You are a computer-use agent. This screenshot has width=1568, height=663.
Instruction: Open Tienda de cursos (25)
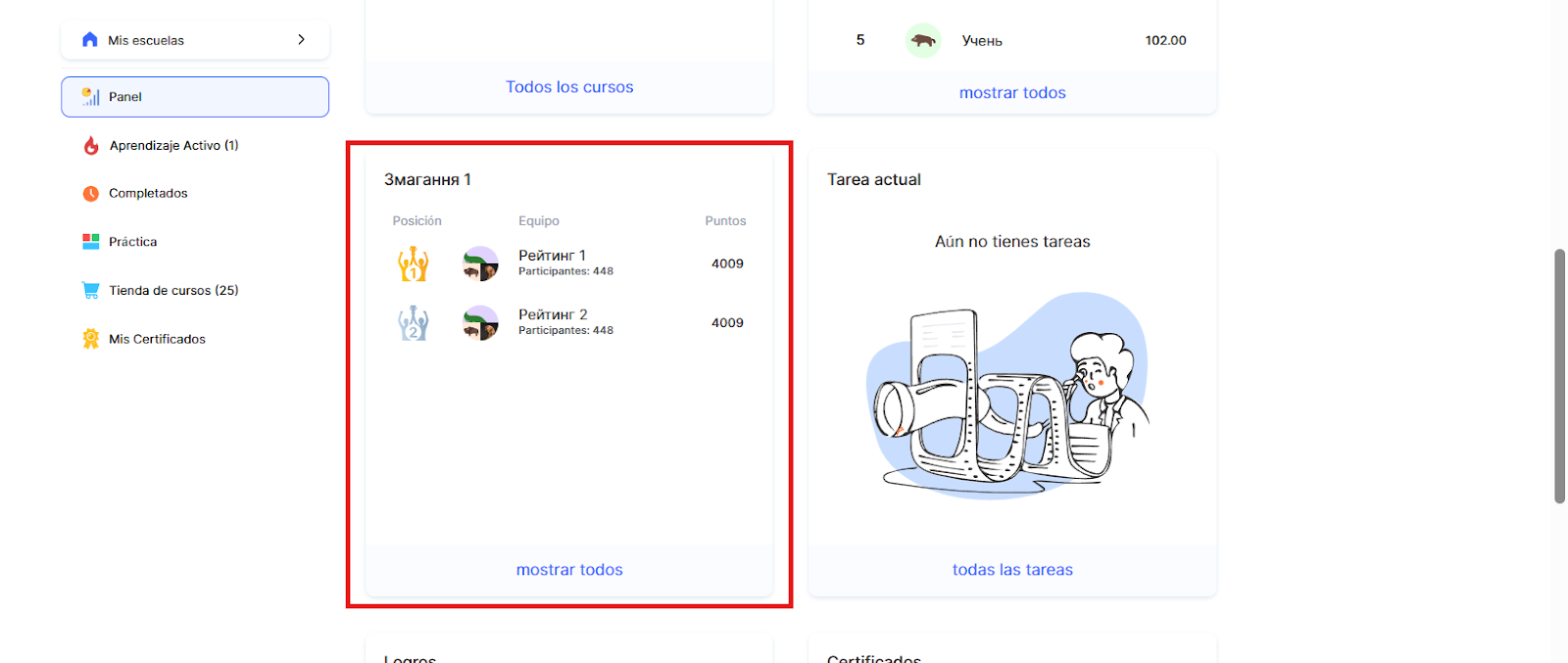(173, 290)
